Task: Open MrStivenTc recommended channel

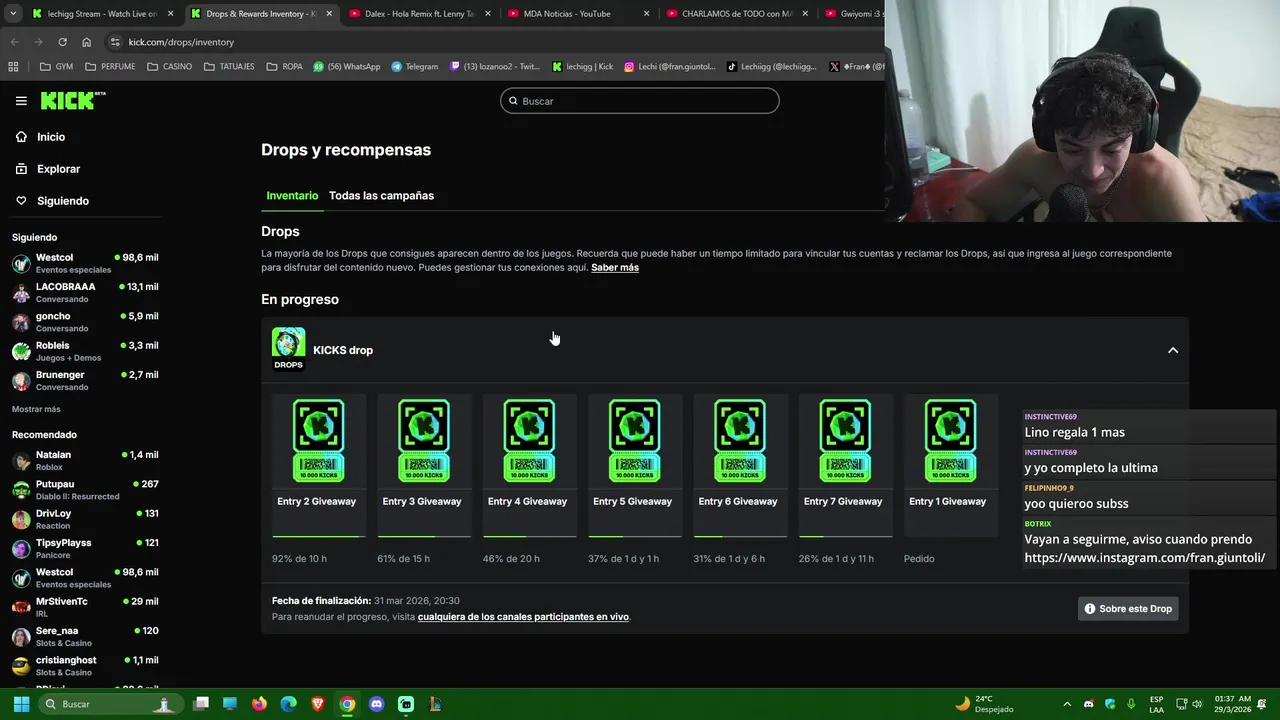Action: point(85,607)
